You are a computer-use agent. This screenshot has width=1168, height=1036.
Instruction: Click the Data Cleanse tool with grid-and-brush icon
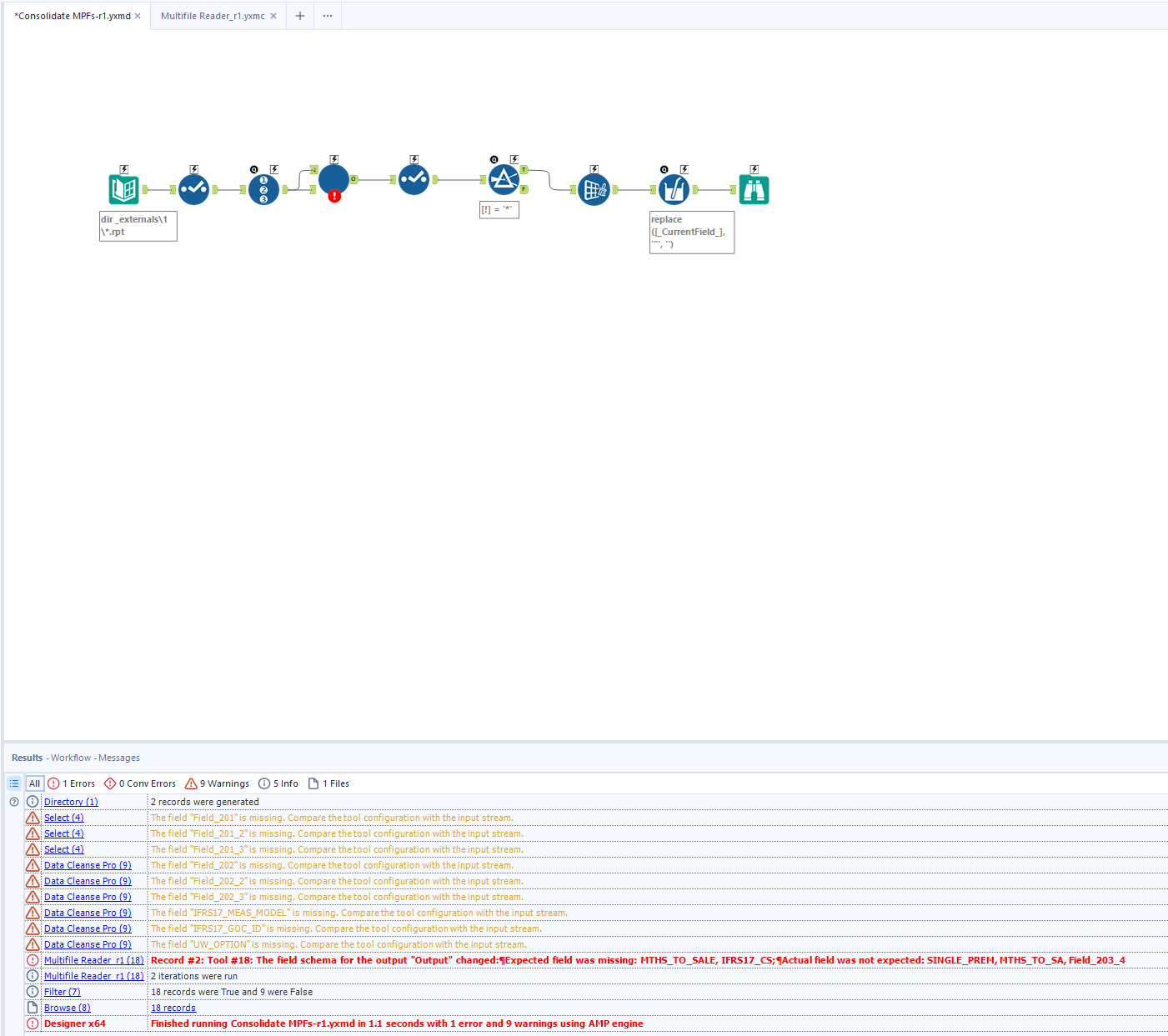point(594,189)
